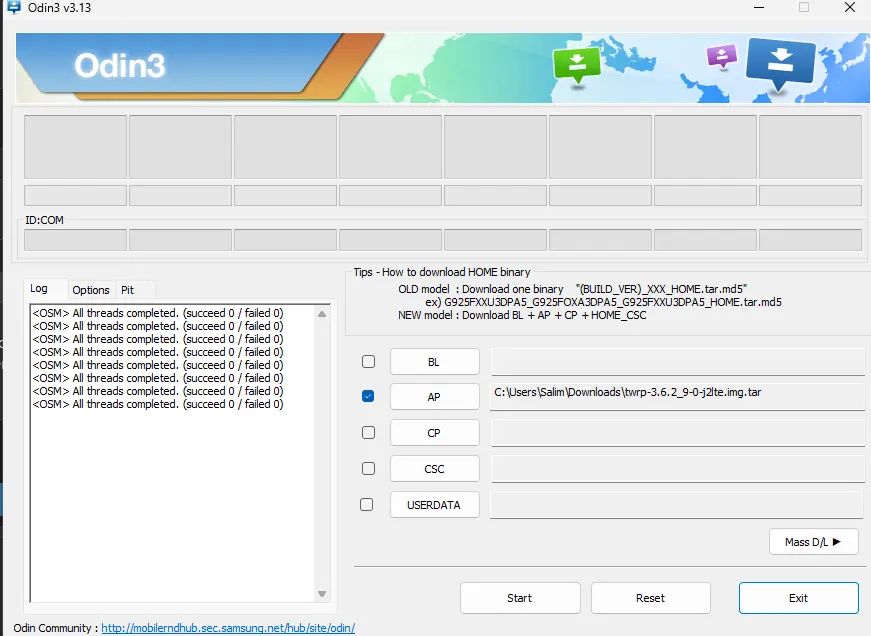Open the Options tab
Screen dimensions: 871x636
pos(91,290)
